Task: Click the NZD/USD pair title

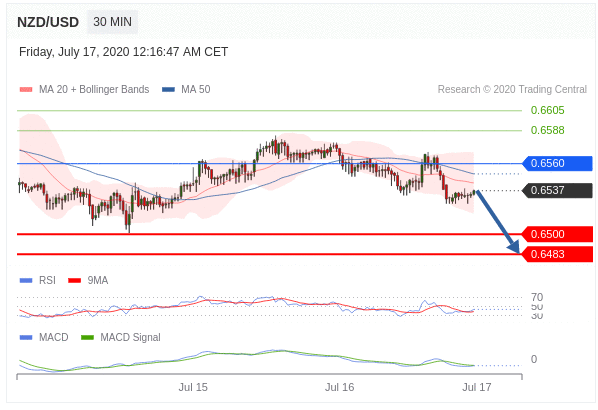Action: pos(48,22)
